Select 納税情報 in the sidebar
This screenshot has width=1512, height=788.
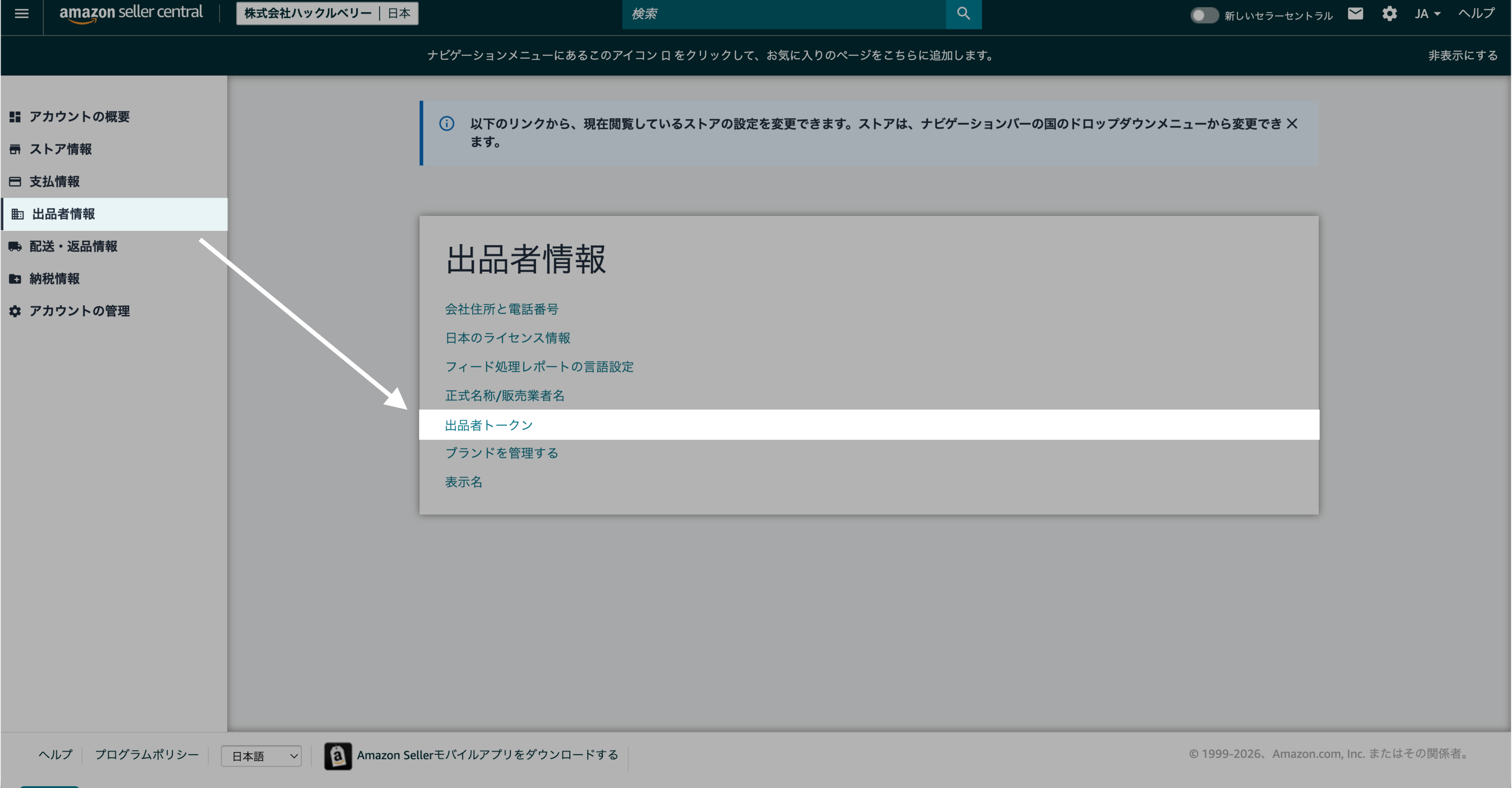tap(54, 278)
